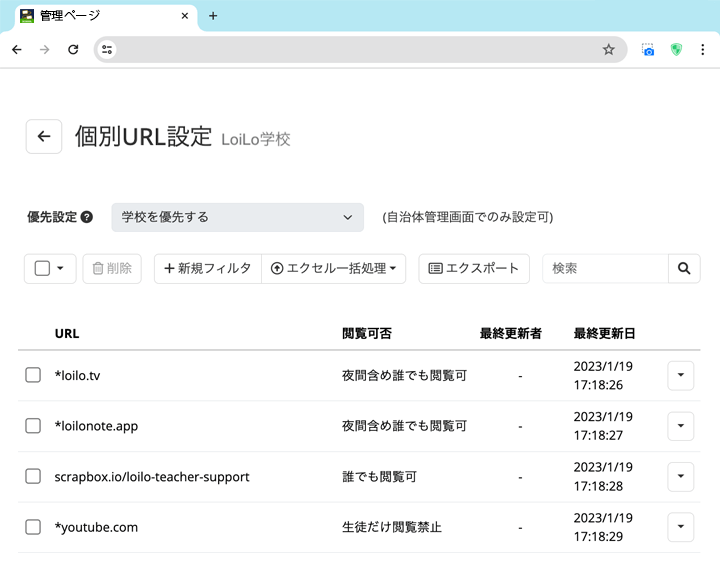Click the エクスポート button
The width and height of the screenshot is (721, 567).
474,268
